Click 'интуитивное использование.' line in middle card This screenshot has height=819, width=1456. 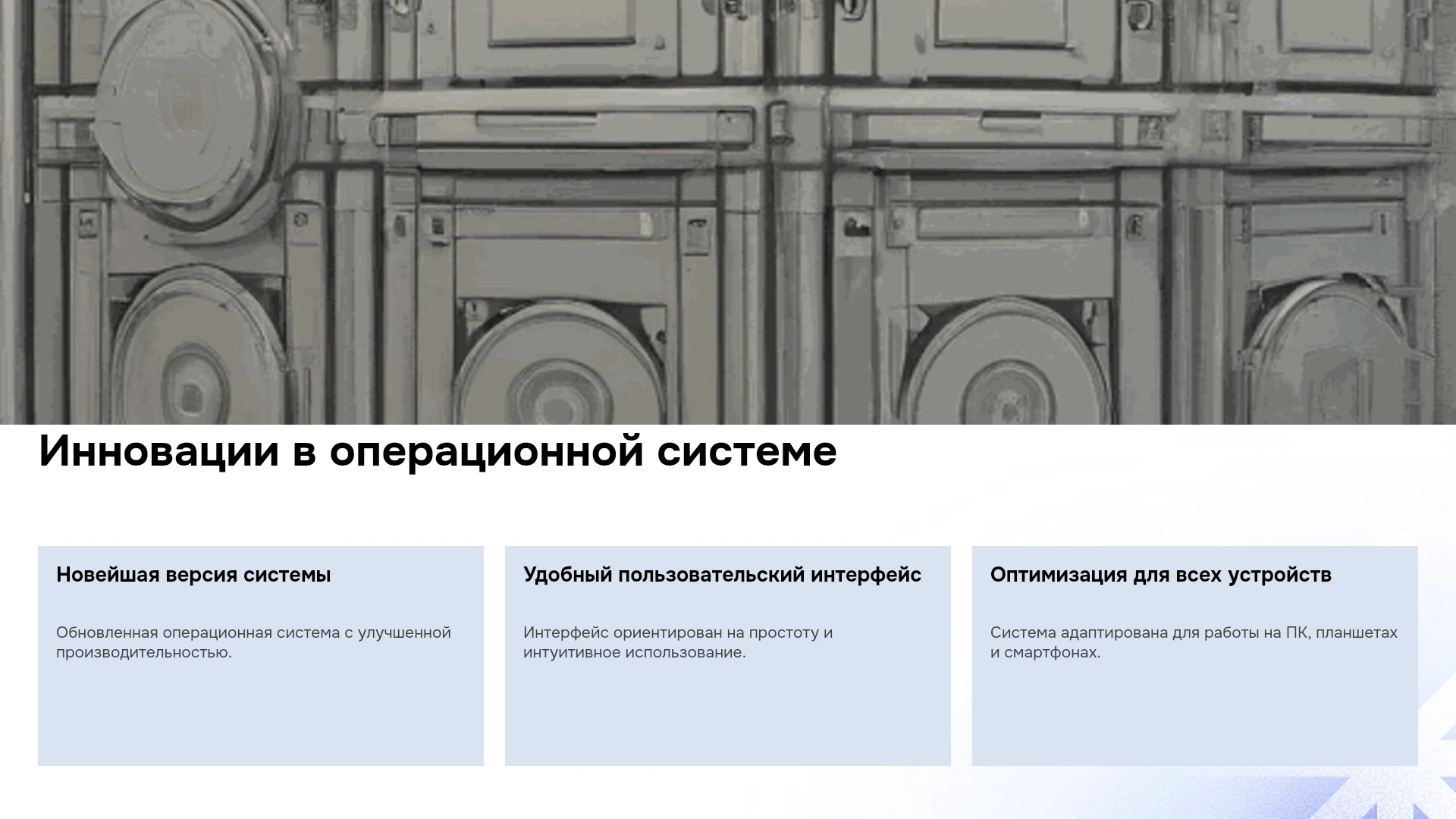pos(634,652)
